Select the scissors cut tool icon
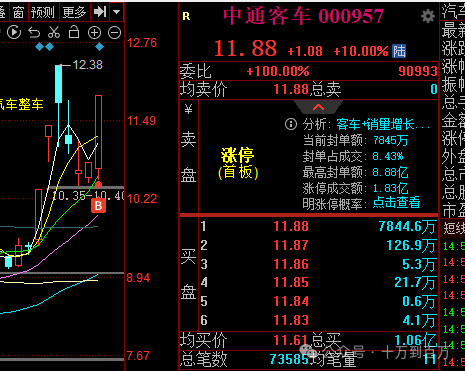The height and width of the screenshot is (371, 465). (54, 32)
